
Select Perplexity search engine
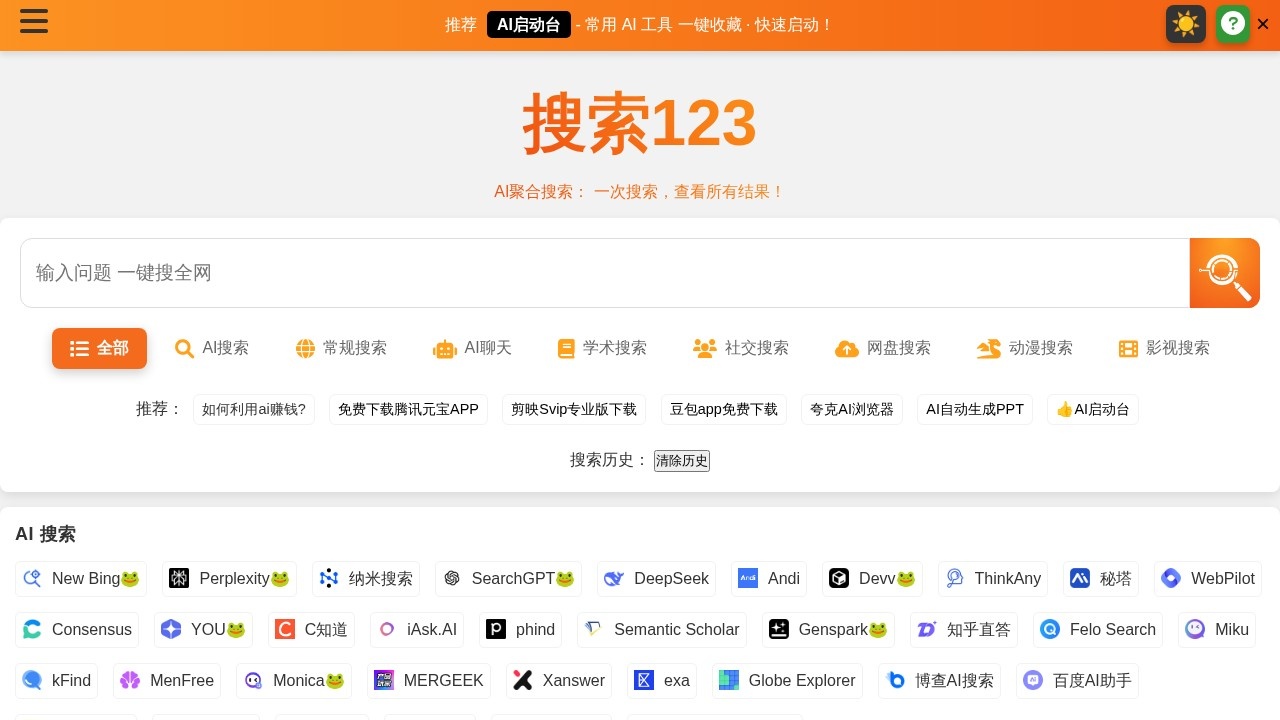229,578
